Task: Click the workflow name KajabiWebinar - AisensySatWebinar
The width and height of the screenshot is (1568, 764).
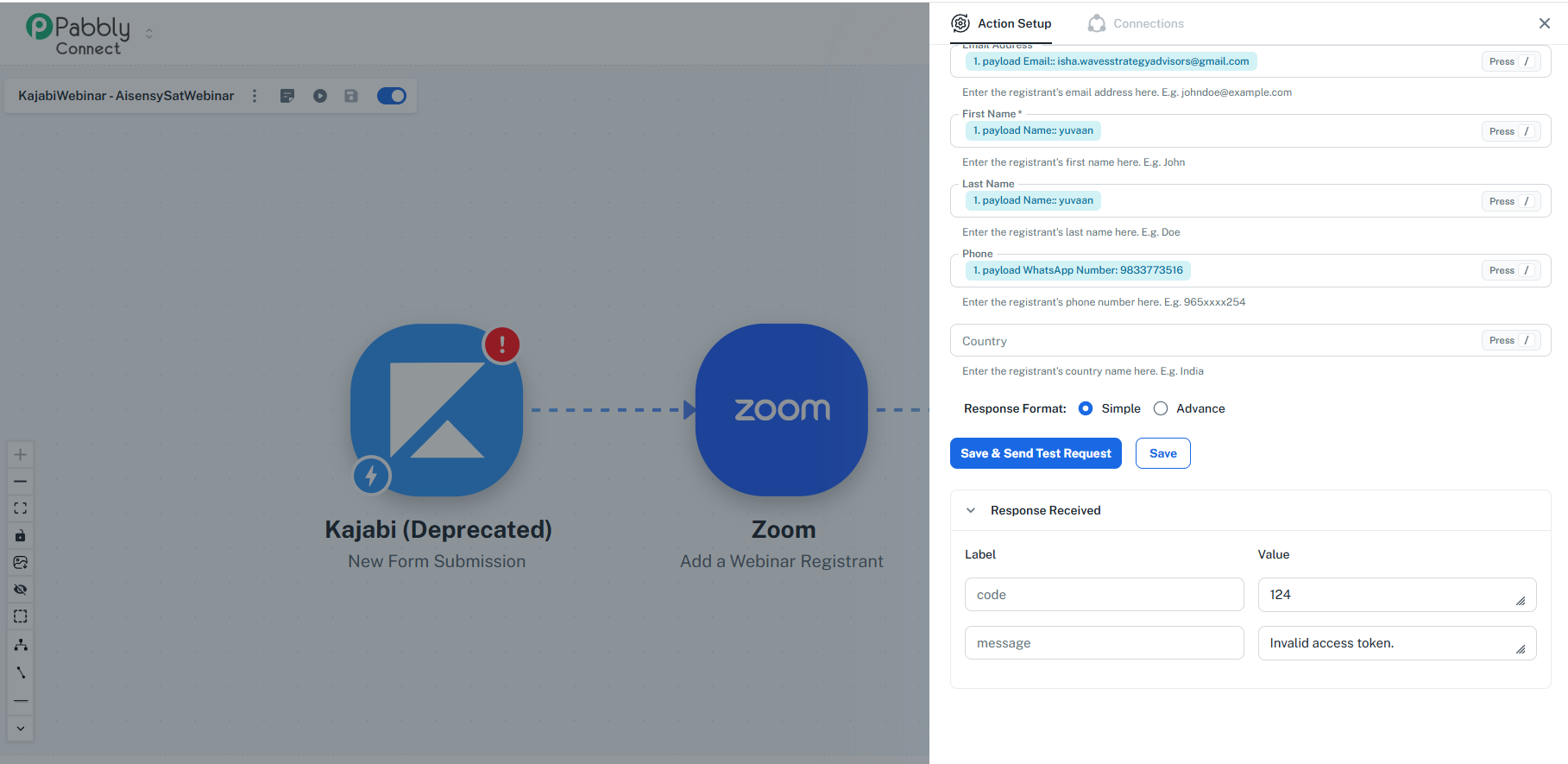Action: pos(126,96)
